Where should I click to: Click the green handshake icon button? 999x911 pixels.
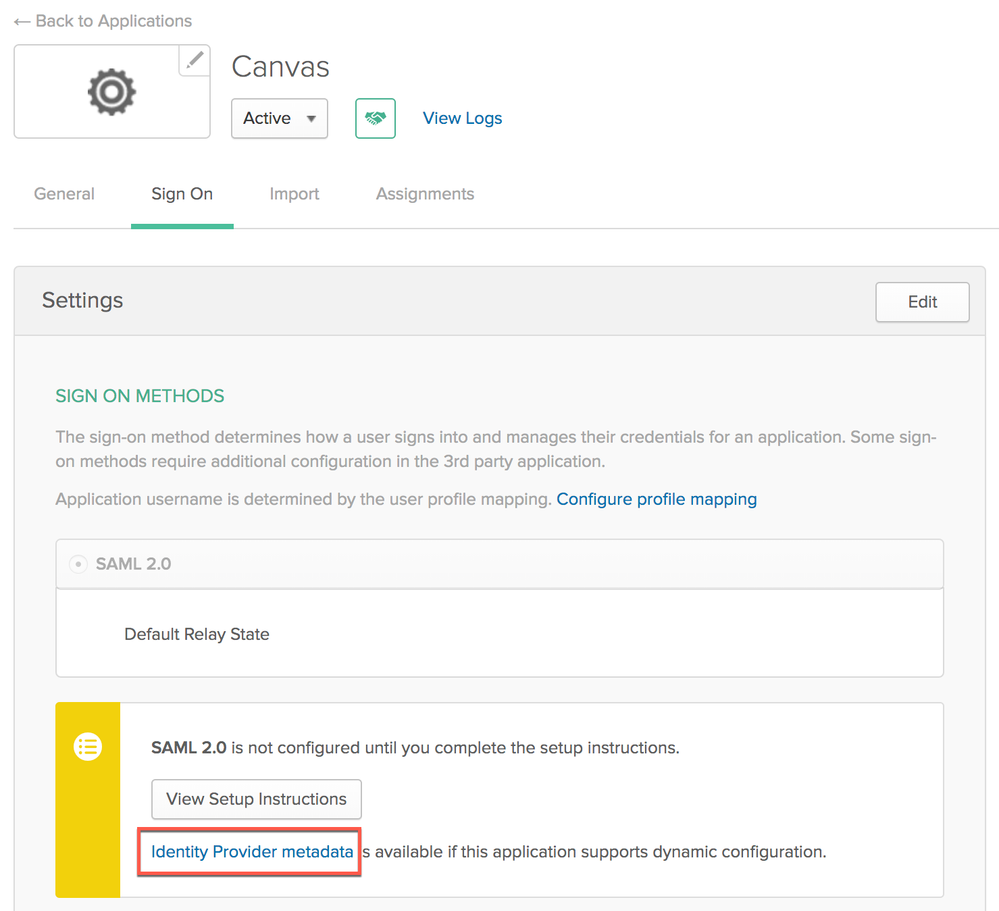375,118
